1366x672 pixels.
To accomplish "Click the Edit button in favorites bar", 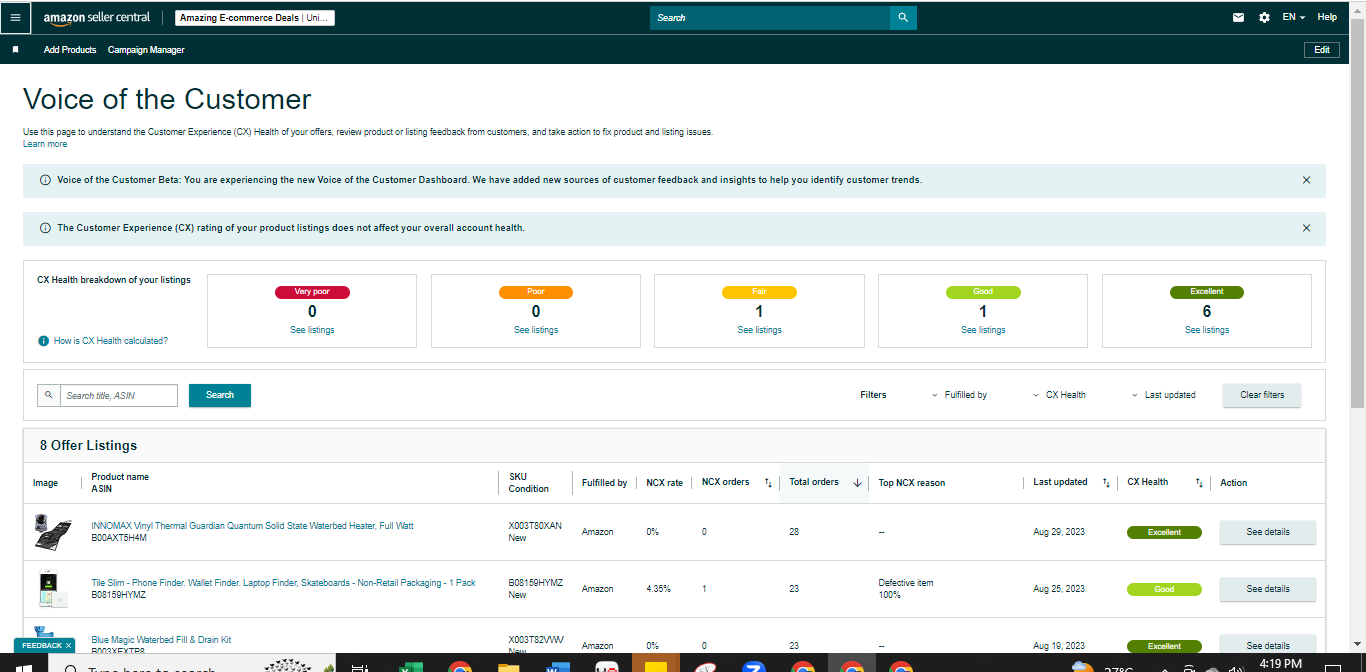I will tap(1322, 50).
